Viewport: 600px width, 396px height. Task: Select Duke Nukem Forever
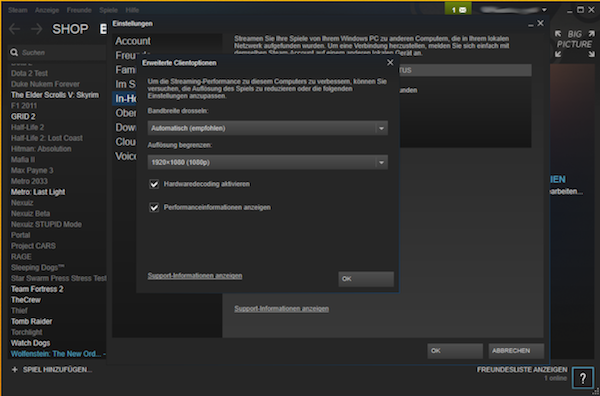(x=45, y=84)
